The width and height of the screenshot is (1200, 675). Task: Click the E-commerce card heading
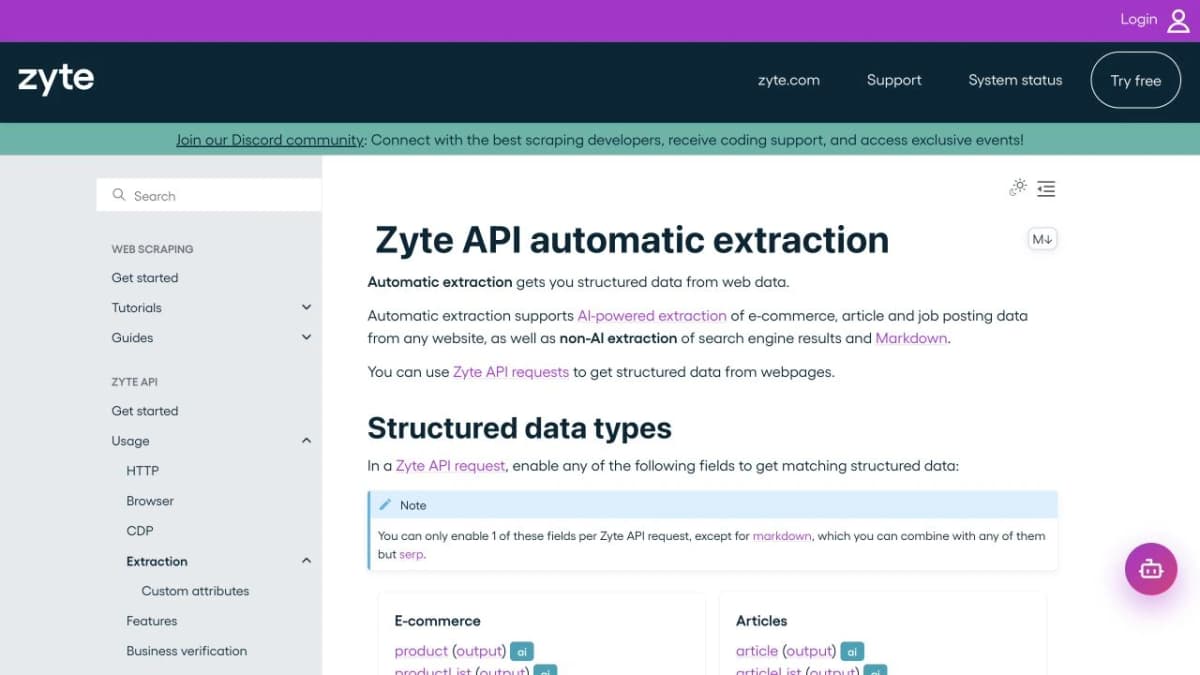point(437,621)
